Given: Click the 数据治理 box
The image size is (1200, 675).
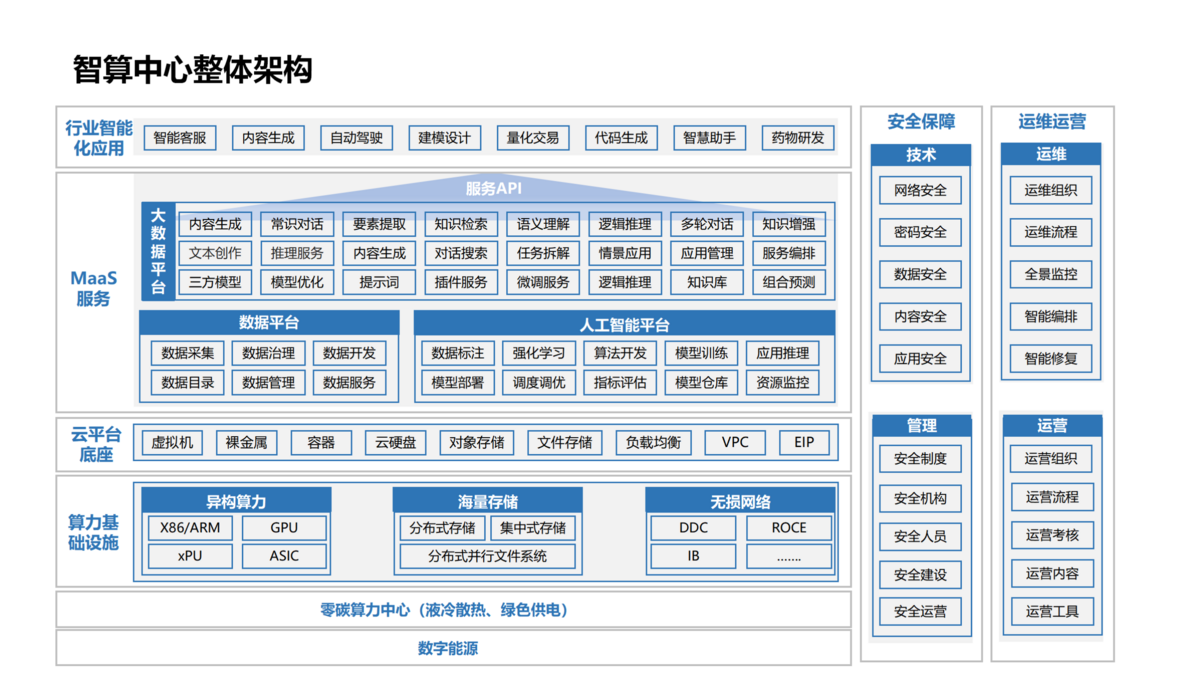Looking at the screenshot, I should pos(268,353).
